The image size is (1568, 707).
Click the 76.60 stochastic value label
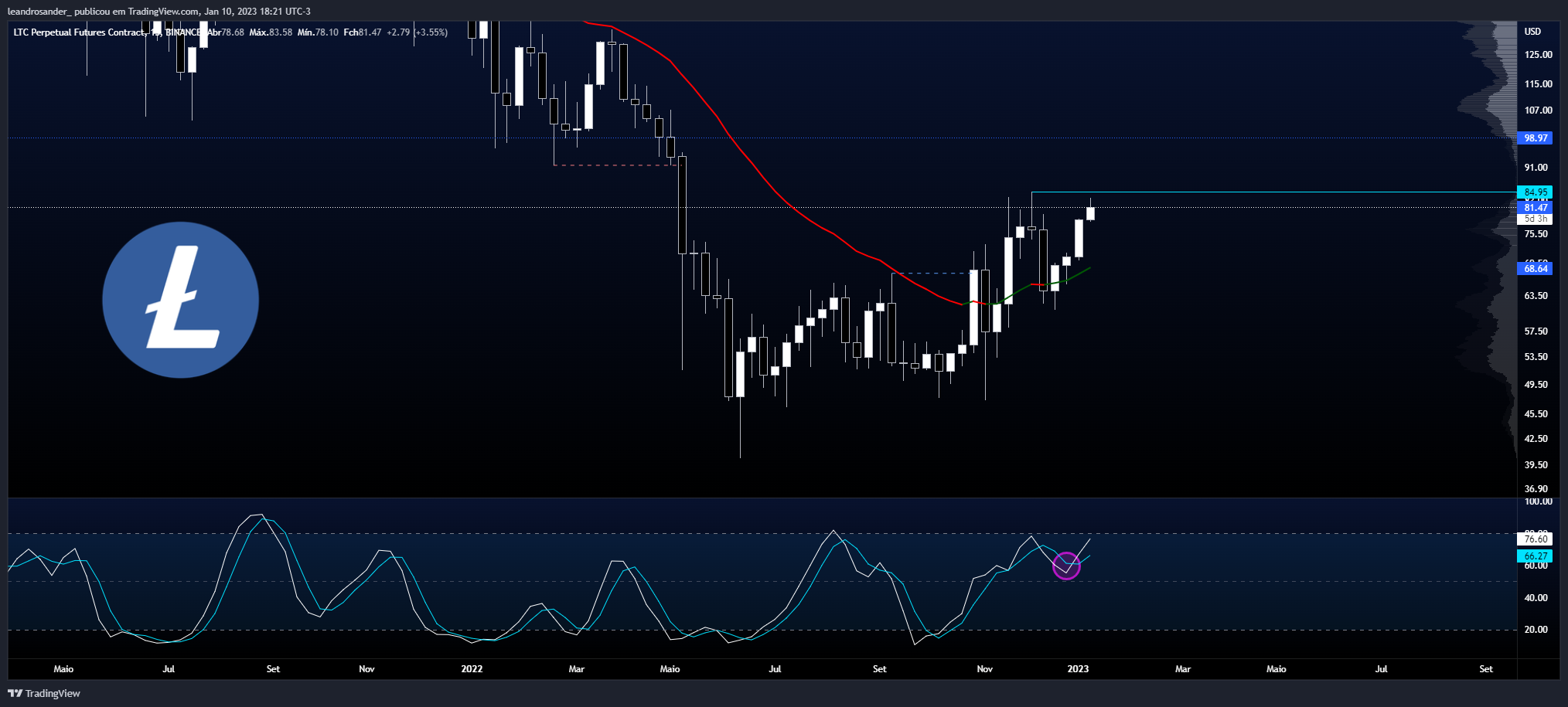point(1535,539)
